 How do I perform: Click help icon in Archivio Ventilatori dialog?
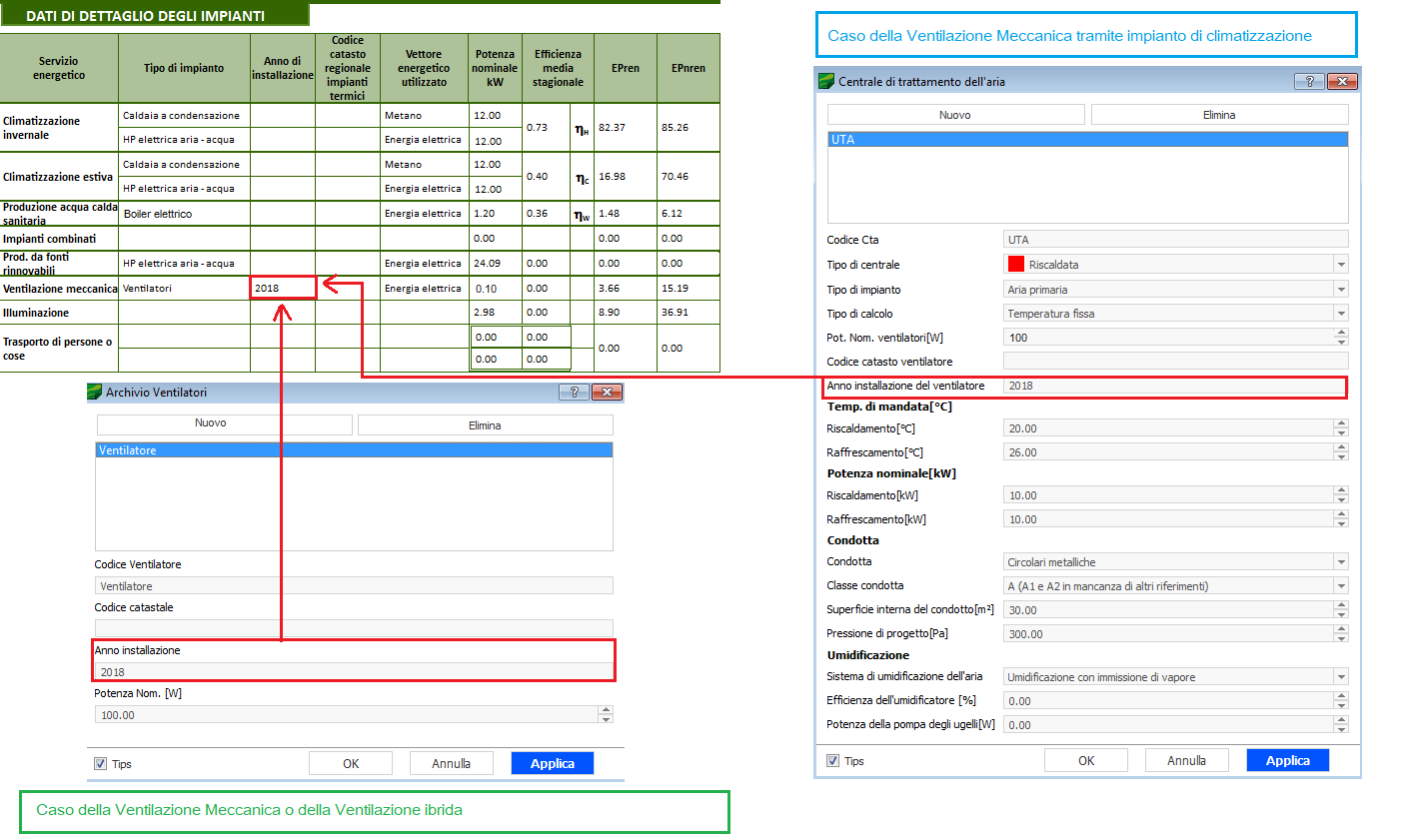click(574, 393)
